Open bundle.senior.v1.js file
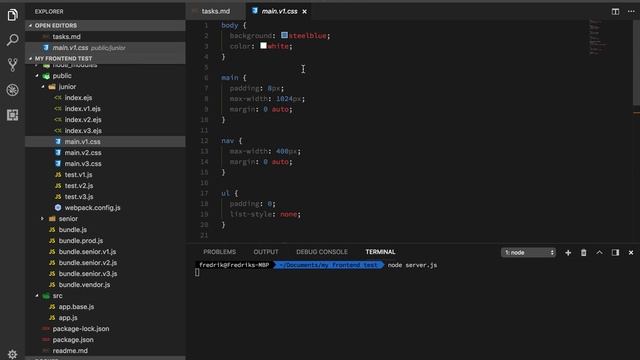Viewport: 640px width, 360px height. [105, 252]
